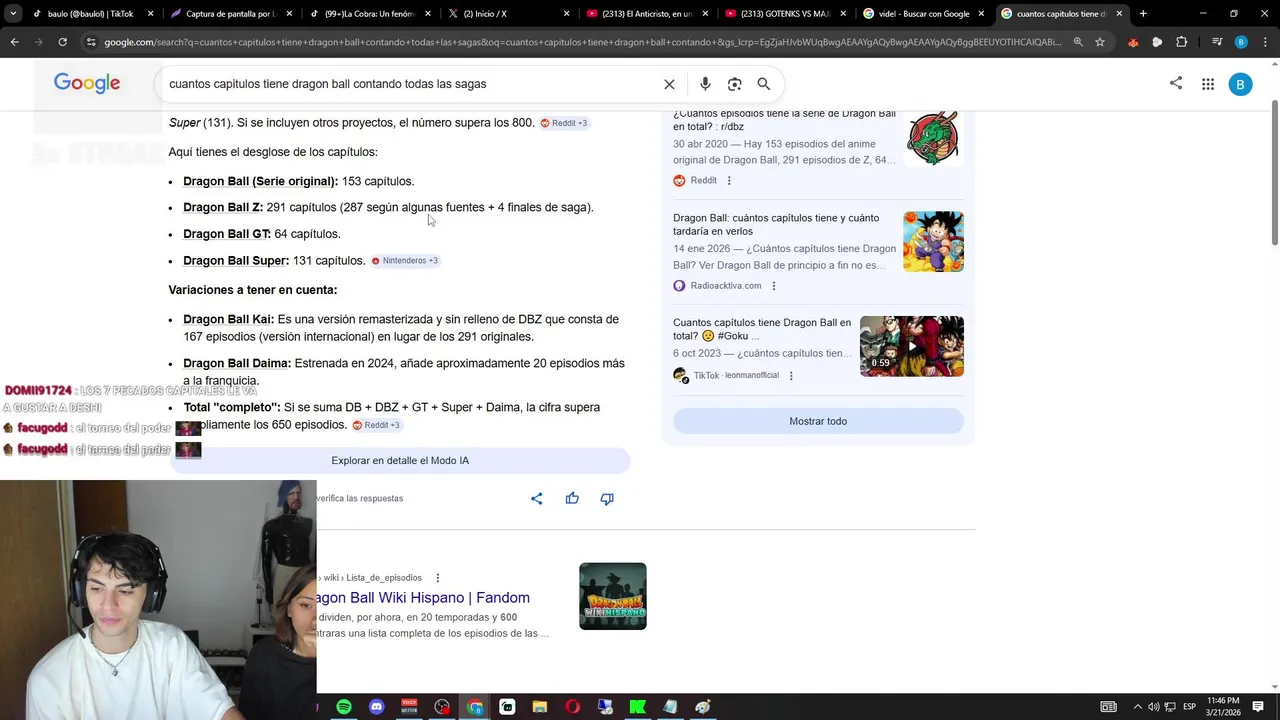The image size is (1280, 720).
Task: Open the Google apps grid
Action: [1208, 84]
